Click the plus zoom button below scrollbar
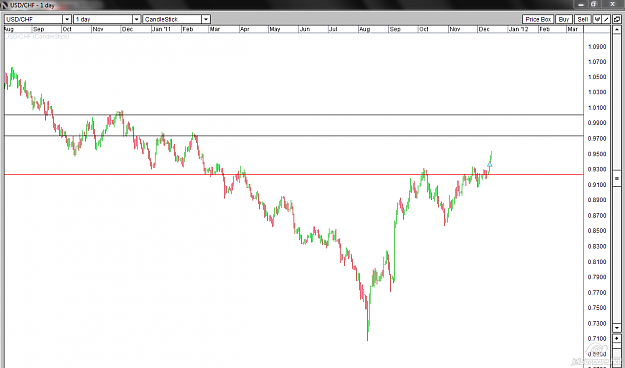Viewport: 625px width, 368px height. [x=617, y=338]
